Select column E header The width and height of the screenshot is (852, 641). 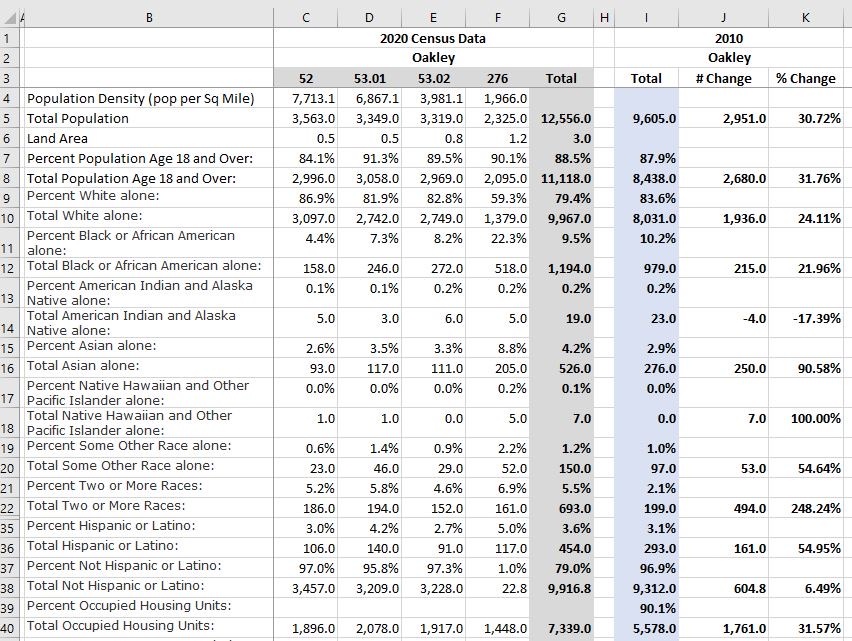point(433,18)
